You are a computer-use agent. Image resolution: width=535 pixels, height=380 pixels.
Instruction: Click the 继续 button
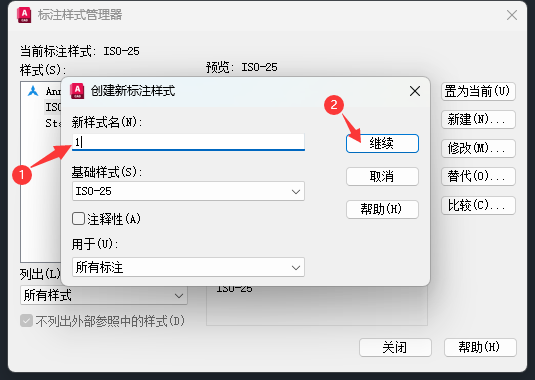coord(382,143)
